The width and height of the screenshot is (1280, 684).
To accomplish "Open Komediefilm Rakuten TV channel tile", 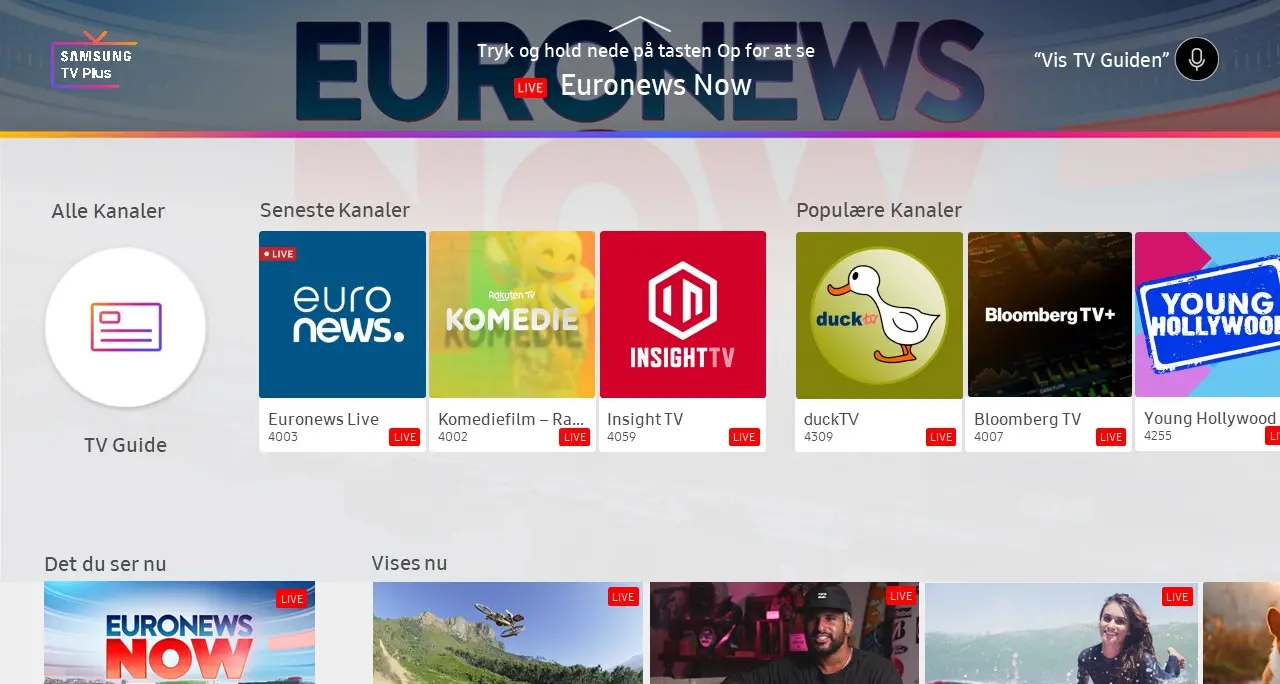I will [x=512, y=341].
